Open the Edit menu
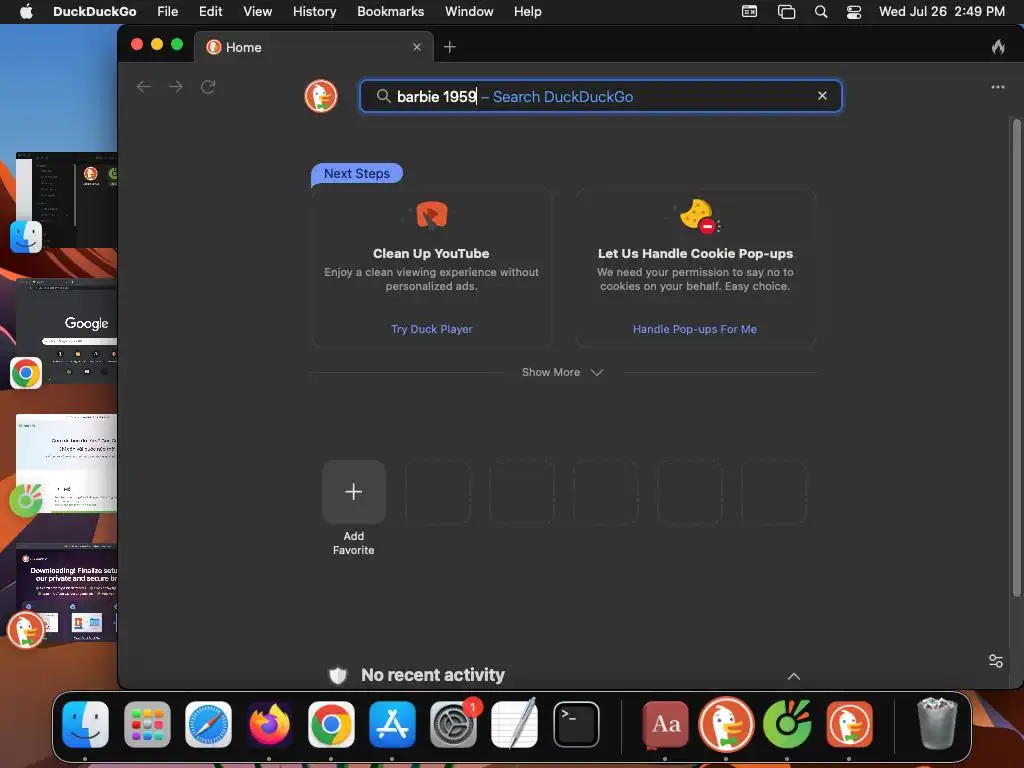The image size is (1024, 768). [210, 12]
